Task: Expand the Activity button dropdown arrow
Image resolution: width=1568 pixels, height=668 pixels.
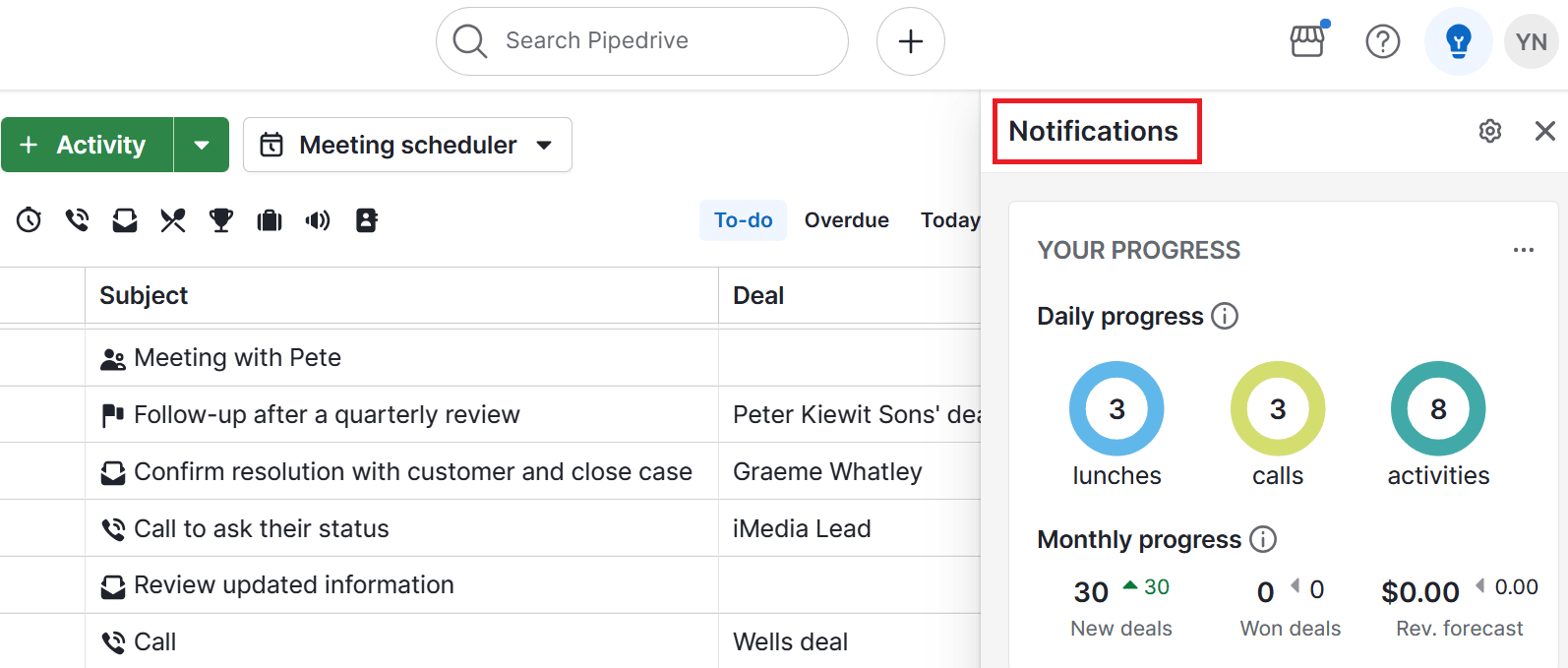Action: (202, 145)
